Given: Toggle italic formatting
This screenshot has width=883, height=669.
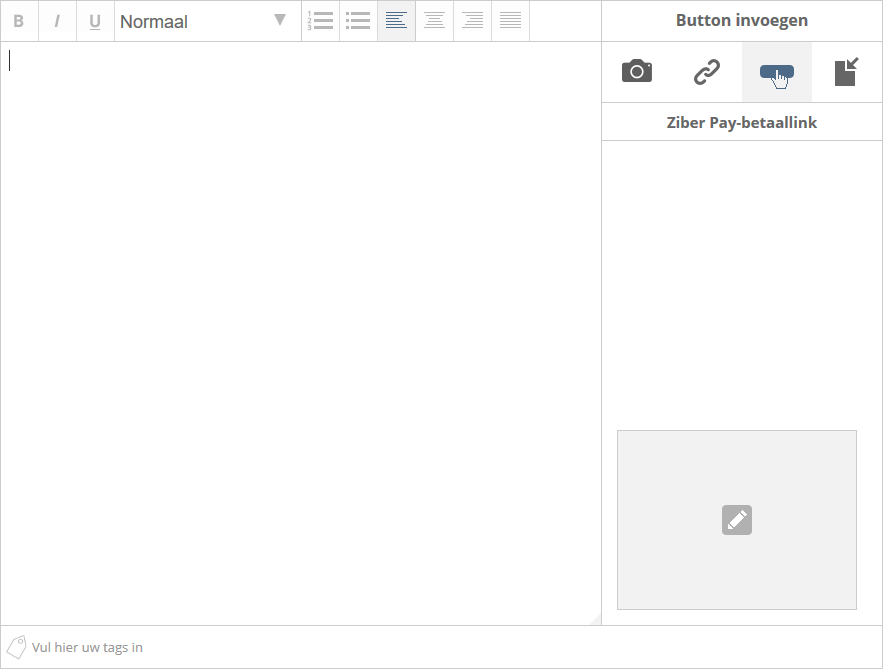Looking at the screenshot, I should (x=57, y=21).
